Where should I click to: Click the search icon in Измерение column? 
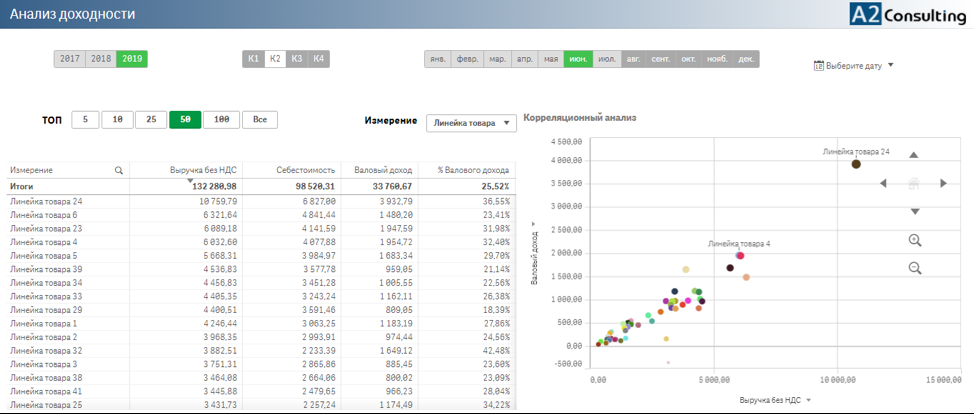point(119,171)
